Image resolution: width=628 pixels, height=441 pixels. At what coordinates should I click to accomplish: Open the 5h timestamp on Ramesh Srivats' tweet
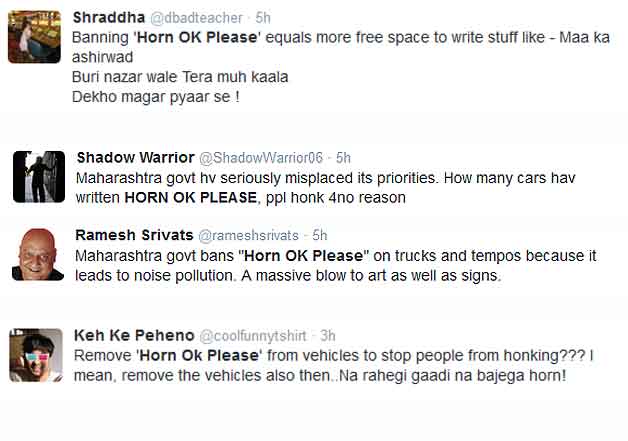(320, 235)
